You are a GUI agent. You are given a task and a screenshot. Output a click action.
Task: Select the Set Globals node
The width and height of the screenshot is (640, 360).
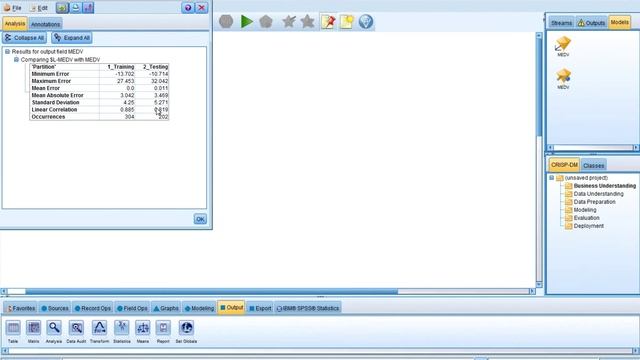(186, 331)
